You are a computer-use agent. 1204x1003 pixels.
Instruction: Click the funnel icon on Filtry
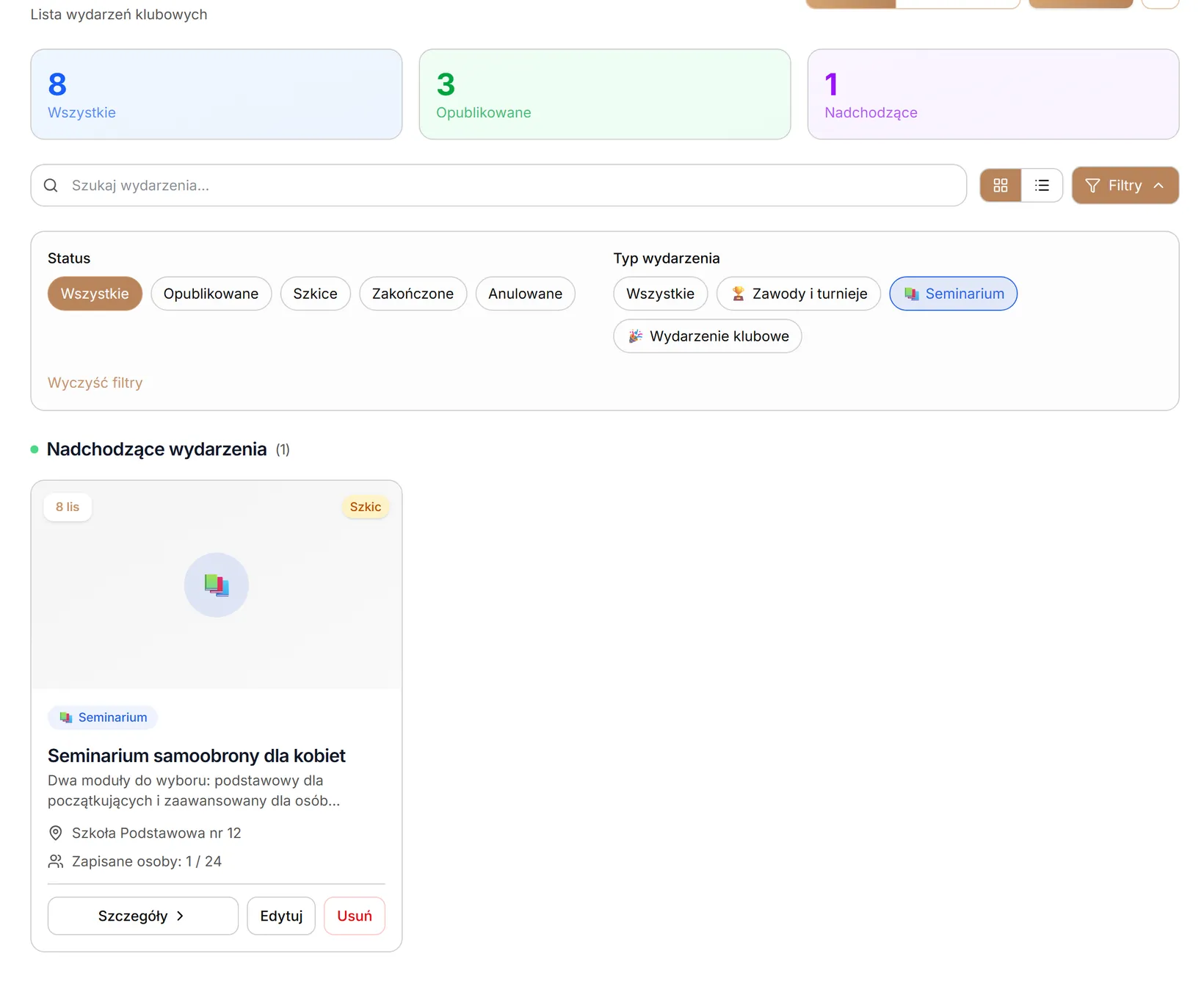click(x=1092, y=186)
